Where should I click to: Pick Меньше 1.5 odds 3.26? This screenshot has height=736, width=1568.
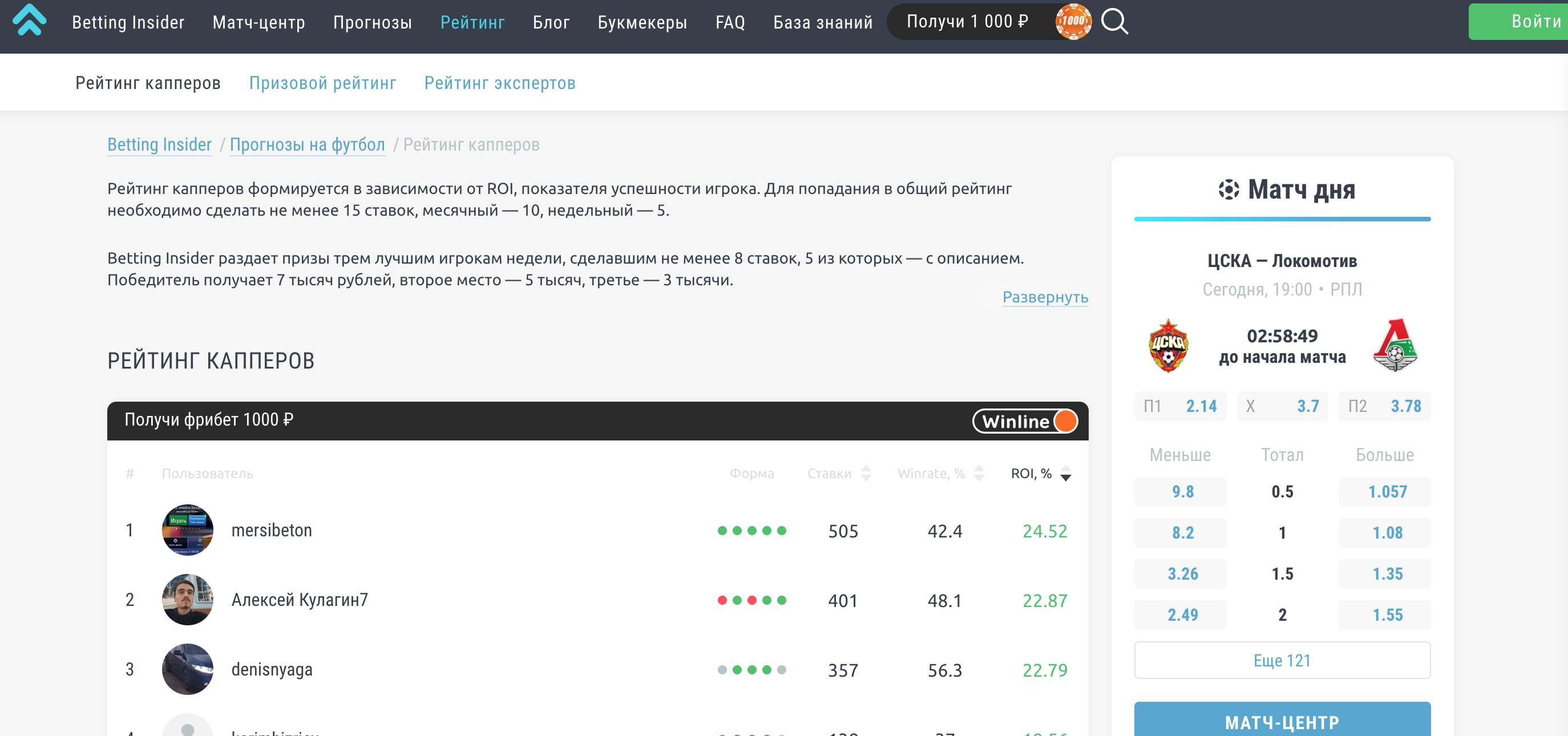(1179, 573)
